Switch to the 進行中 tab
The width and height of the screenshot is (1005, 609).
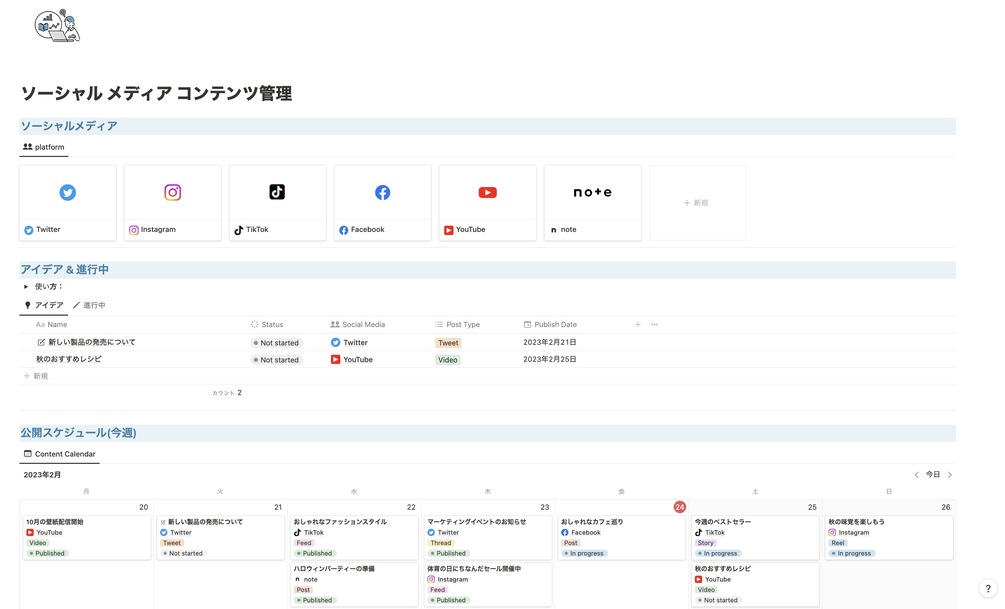tap(89, 305)
